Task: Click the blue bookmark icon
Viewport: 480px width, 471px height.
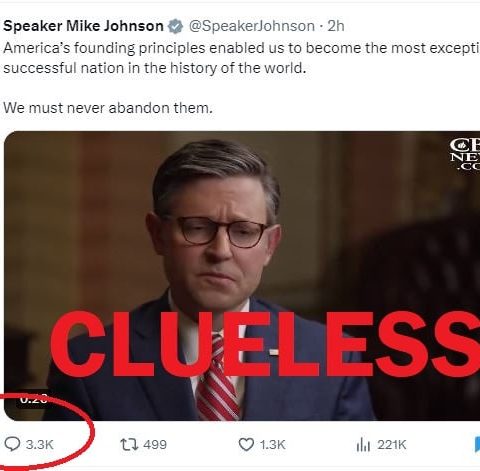Action: point(477,445)
